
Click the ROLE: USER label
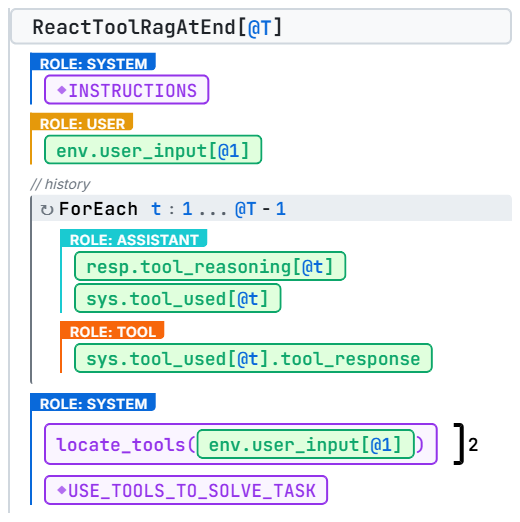click(x=82, y=122)
